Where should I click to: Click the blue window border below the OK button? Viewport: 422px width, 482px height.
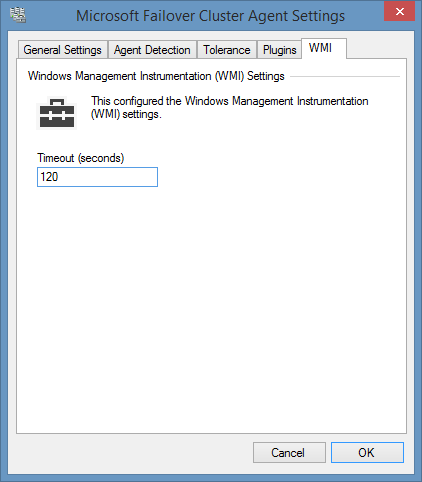[367, 478]
